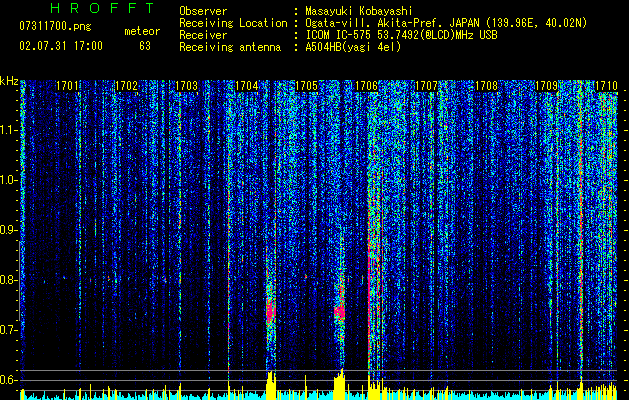Click the 1703 time marker
This screenshot has width=629, height=400.
click(x=187, y=86)
